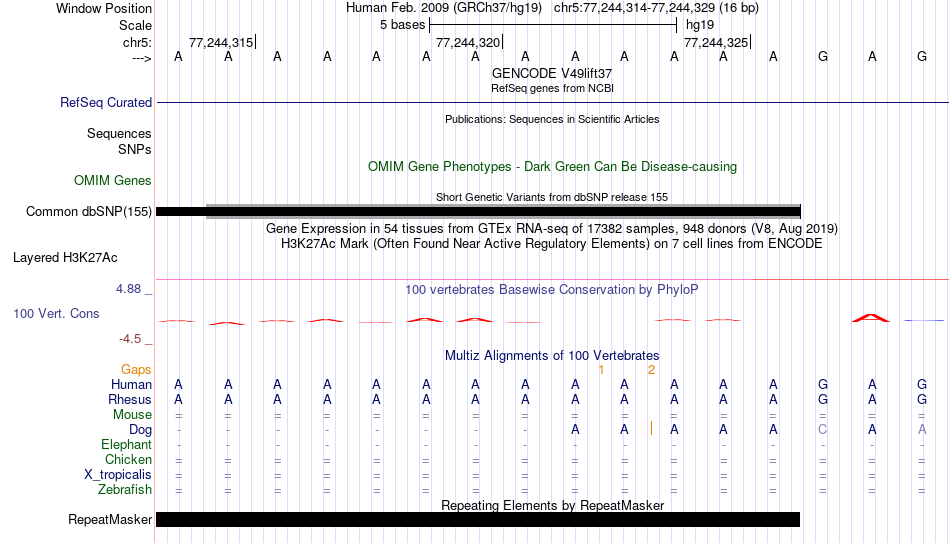Click Repeating Elements by RepeatMasker title

[x=552, y=505]
